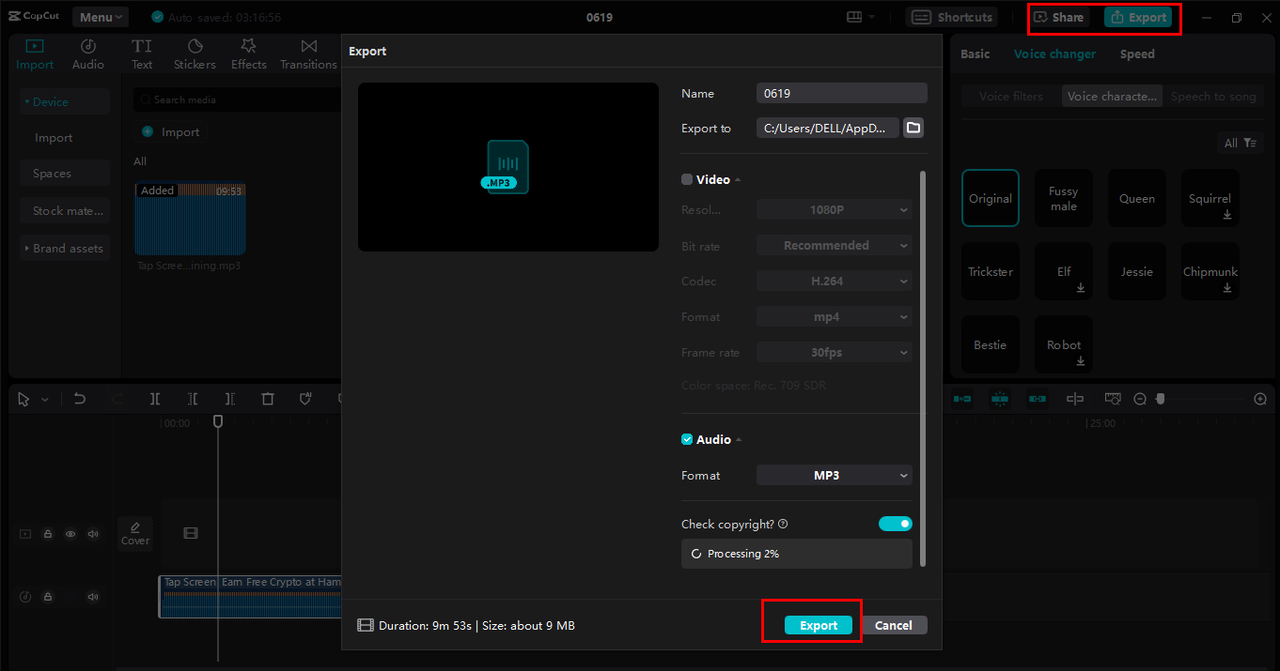Click the zoom in timeline magnifier
Image resolution: width=1280 pixels, height=671 pixels.
pos(1260,399)
